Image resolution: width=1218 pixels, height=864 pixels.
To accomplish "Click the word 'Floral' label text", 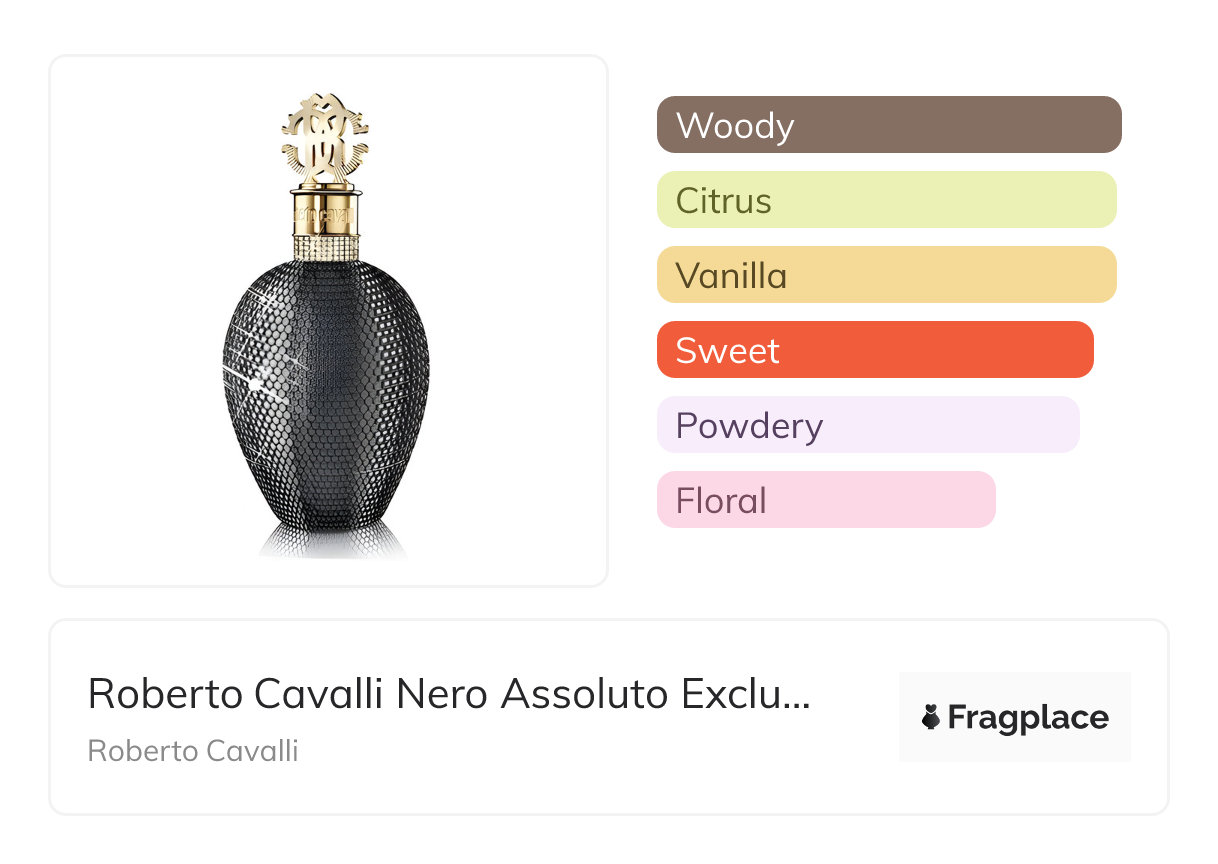I will (x=721, y=501).
